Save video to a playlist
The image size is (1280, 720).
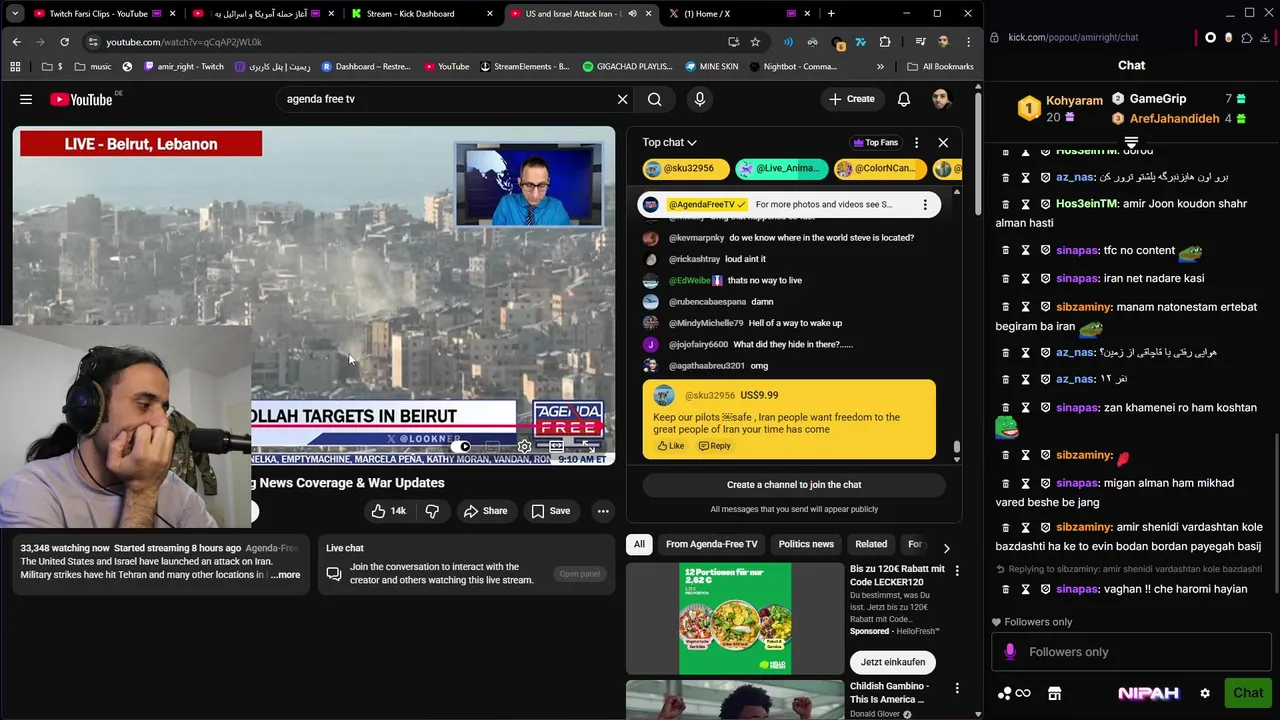coord(550,511)
